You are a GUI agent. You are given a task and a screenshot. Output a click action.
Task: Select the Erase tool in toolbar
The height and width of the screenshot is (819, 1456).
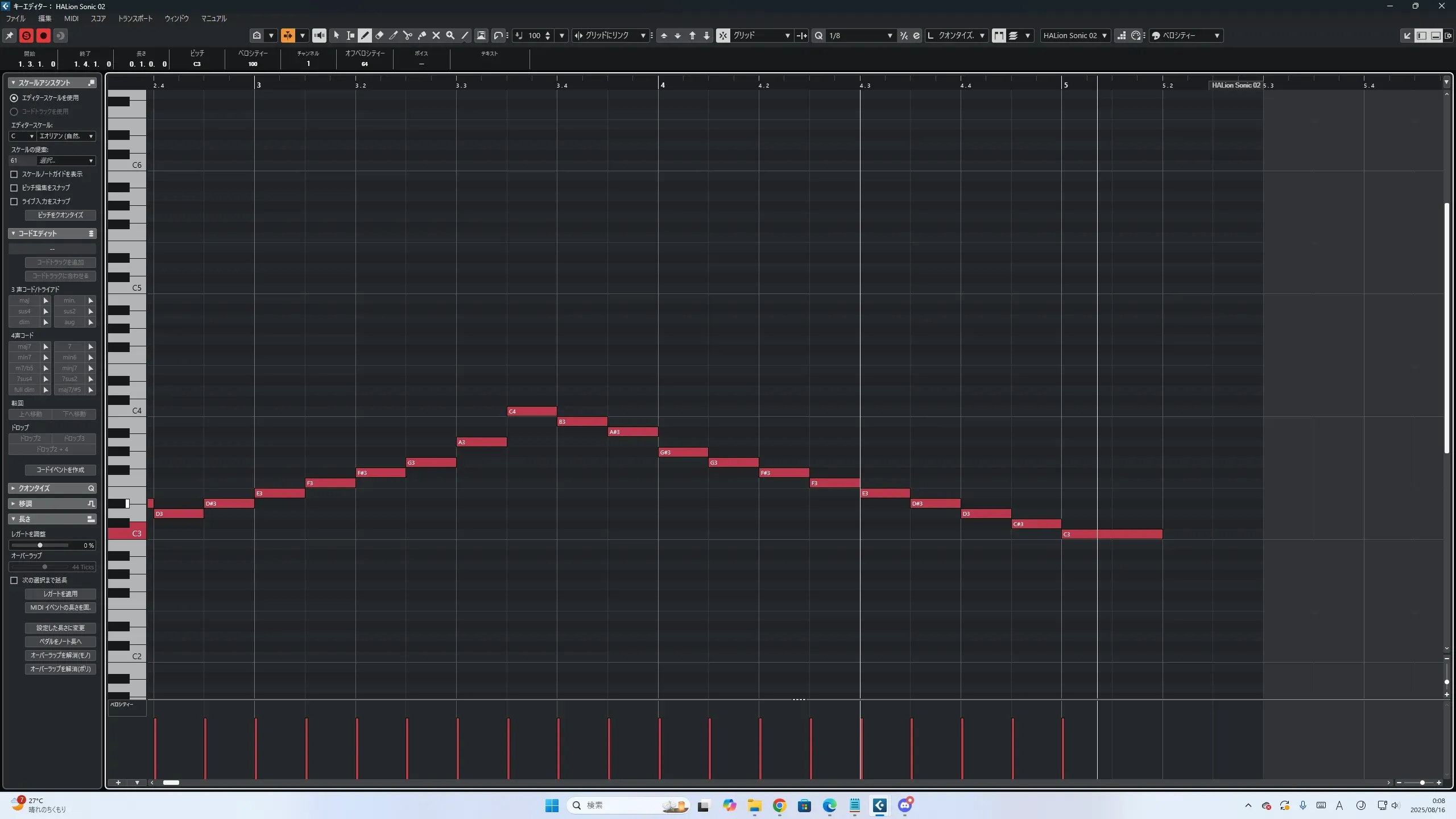(x=379, y=35)
